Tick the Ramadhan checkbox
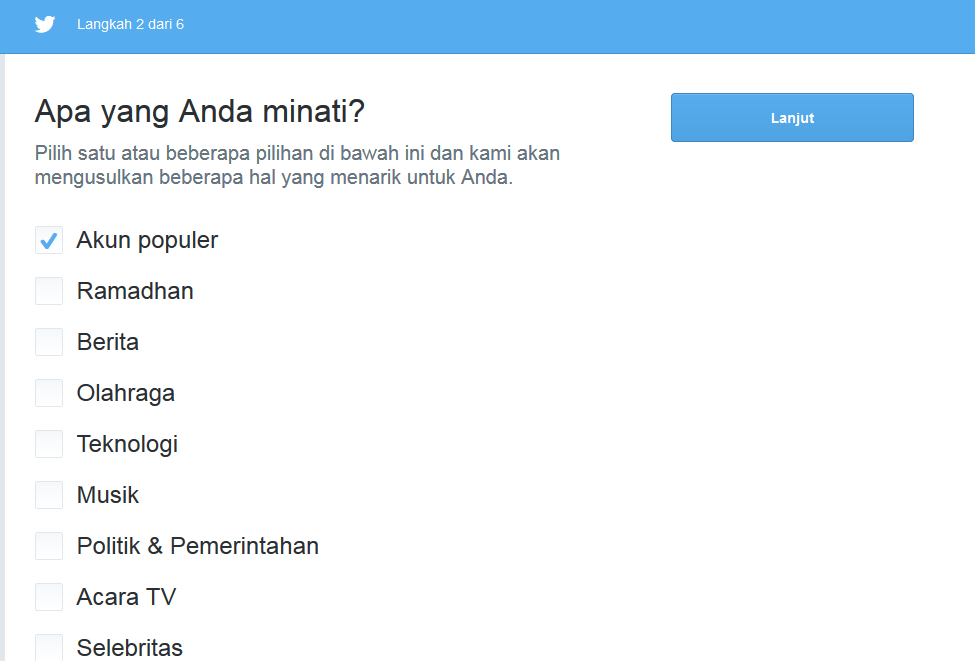 click(49, 291)
